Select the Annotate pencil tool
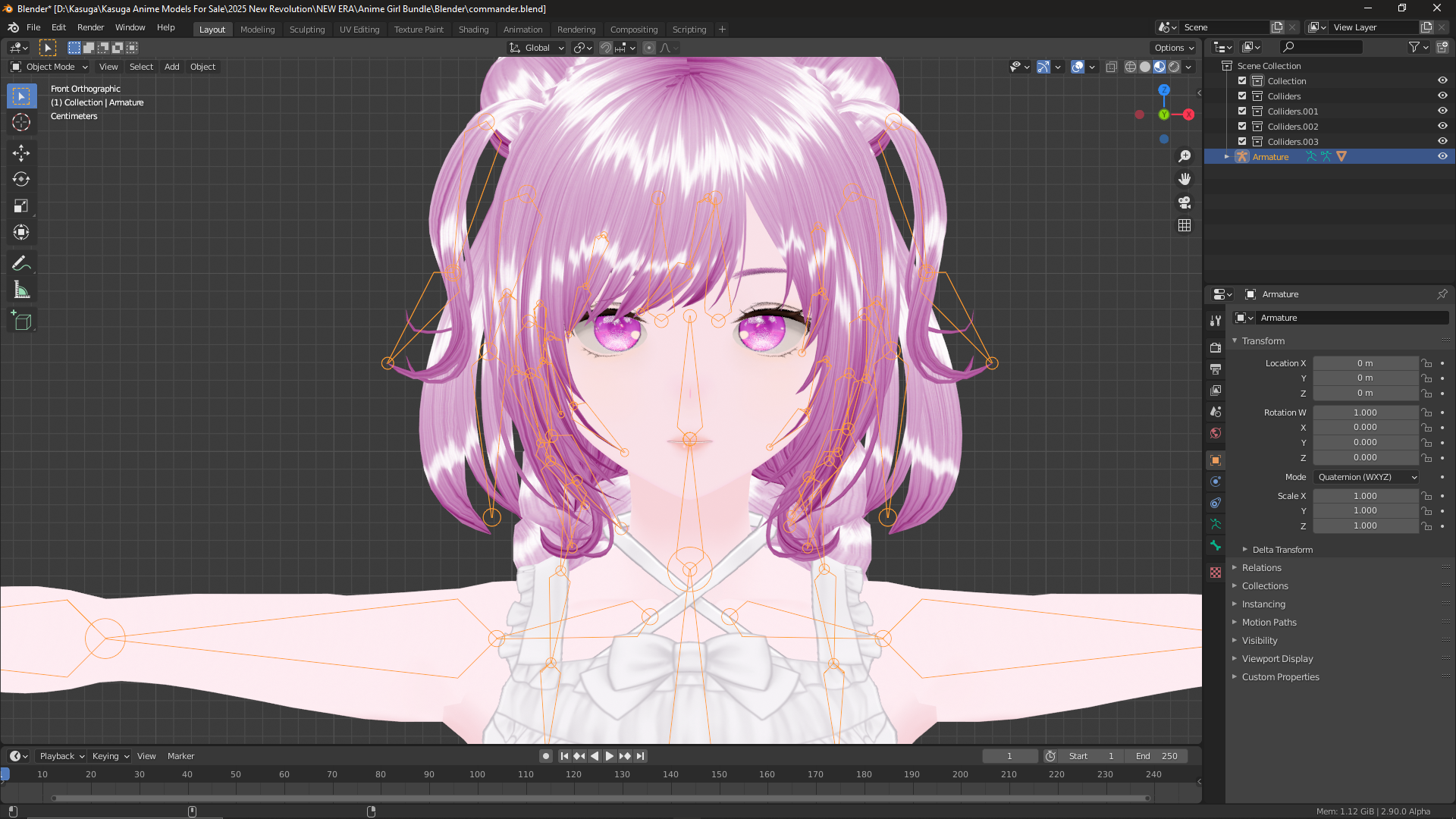 pyautogui.click(x=21, y=263)
